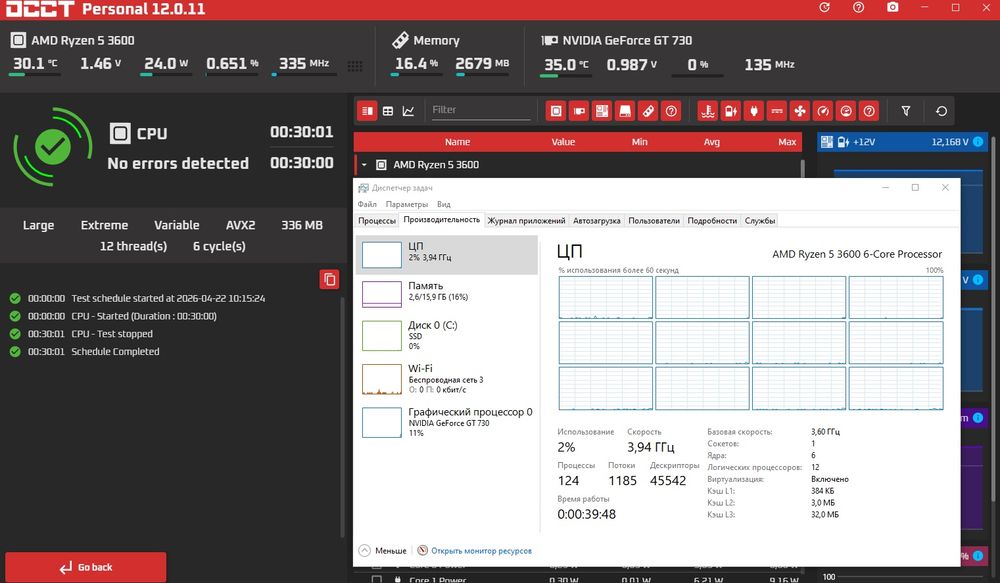Click the AVX2 test setting label
The width and height of the screenshot is (1000, 583).
(240, 225)
